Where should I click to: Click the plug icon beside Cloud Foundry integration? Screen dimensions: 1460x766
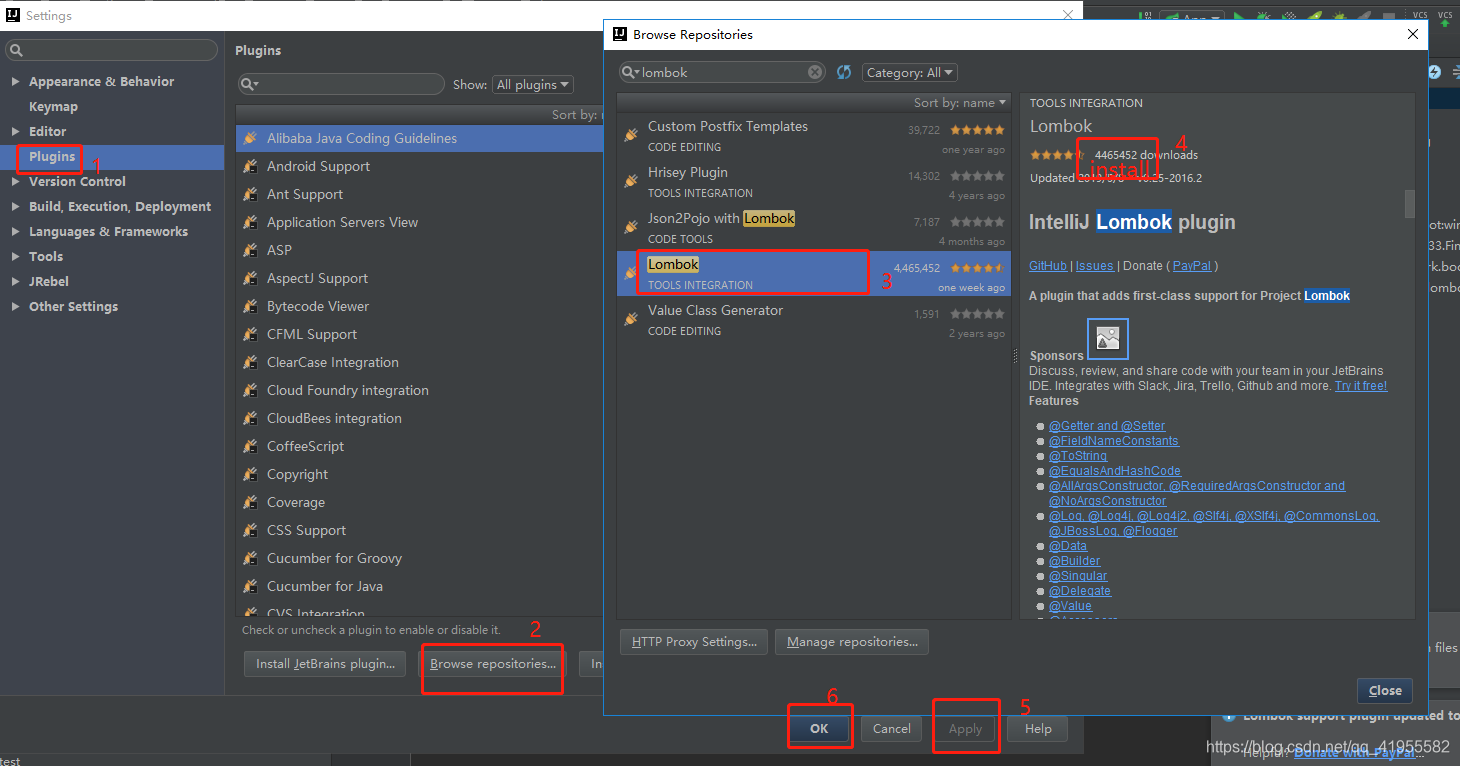(x=250, y=390)
